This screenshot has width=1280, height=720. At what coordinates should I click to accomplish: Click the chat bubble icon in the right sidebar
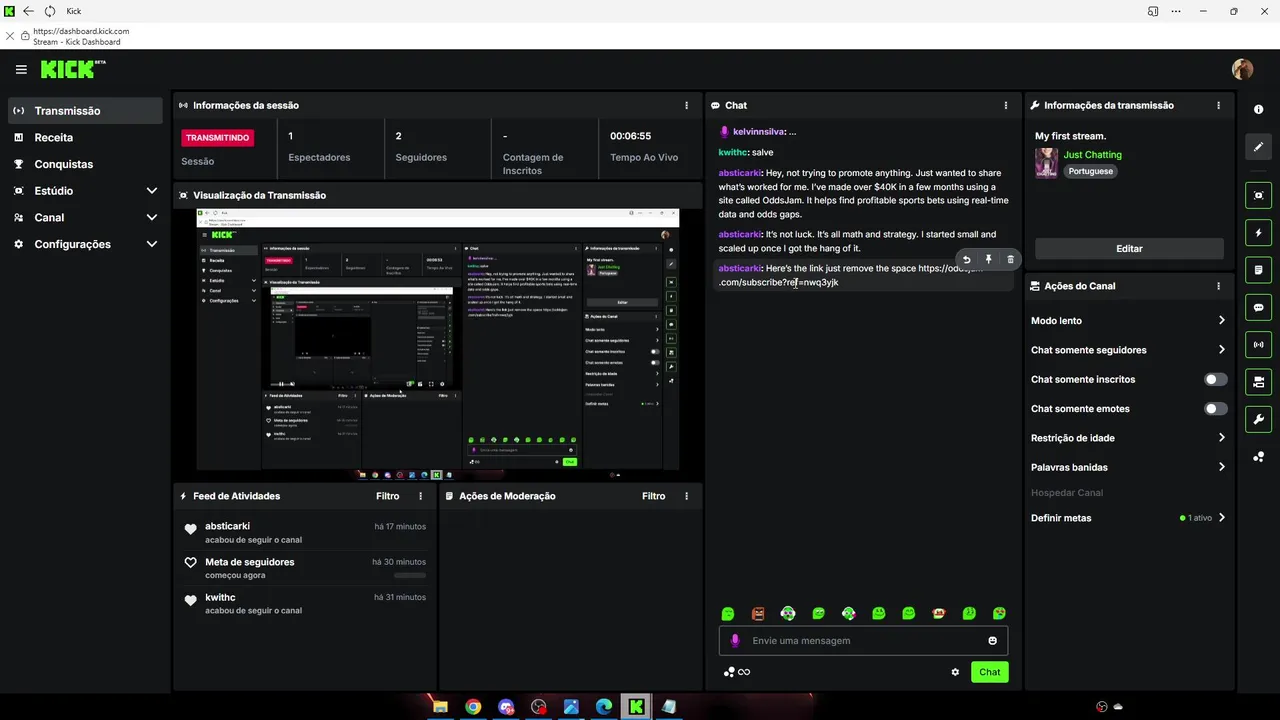click(1258, 307)
